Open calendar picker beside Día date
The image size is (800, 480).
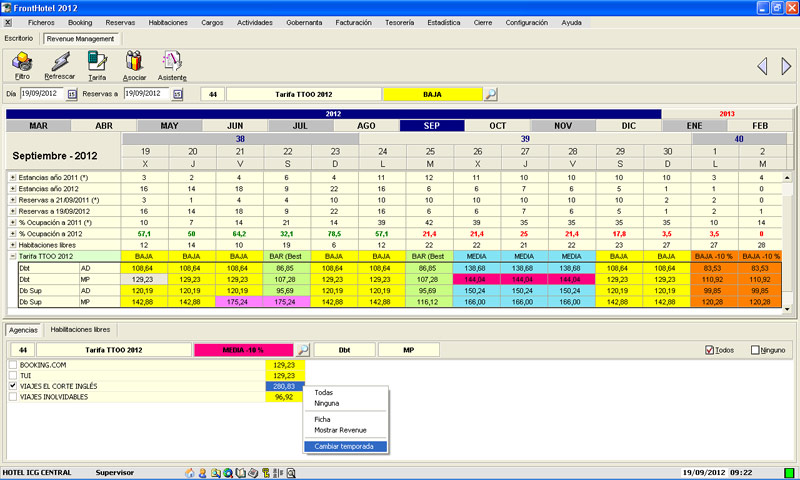coord(72,94)
